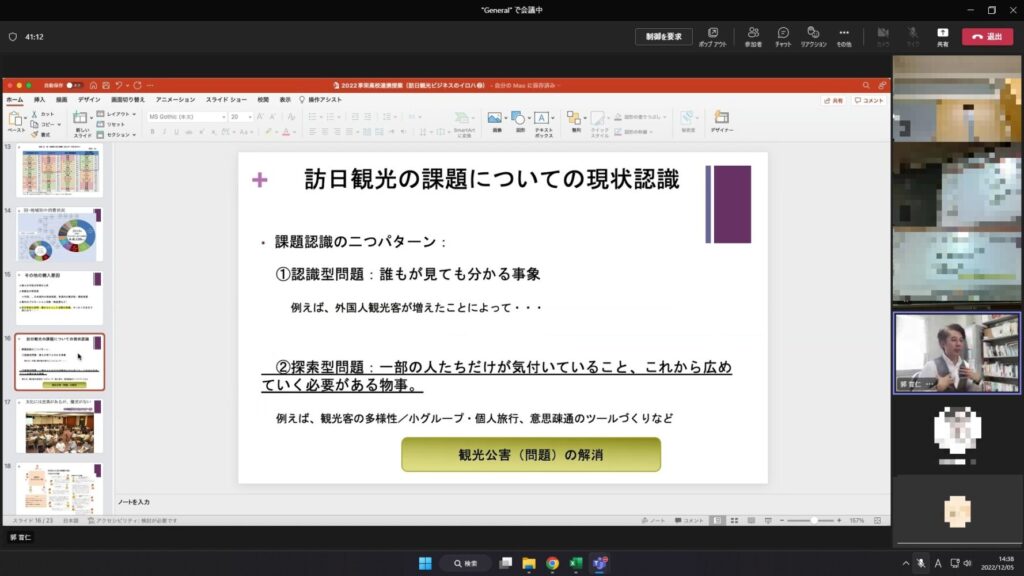1024x576 pixels.
Task: Open the スライドショー ribbon tab
Action: pyautogui.click(x=226, y=100)
